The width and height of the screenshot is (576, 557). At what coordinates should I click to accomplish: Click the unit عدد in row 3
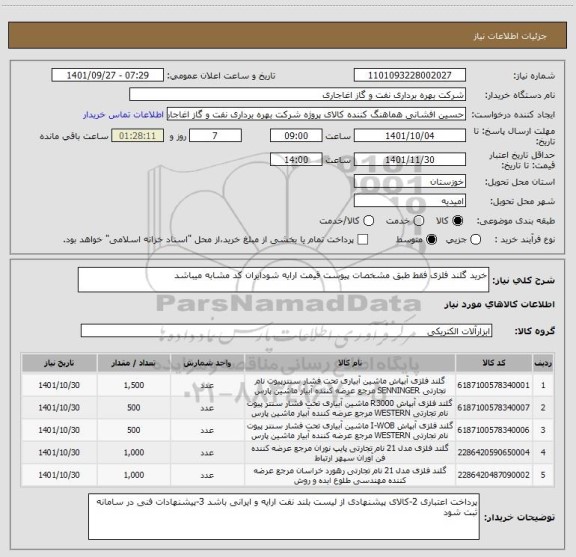(x=207, y=430)
